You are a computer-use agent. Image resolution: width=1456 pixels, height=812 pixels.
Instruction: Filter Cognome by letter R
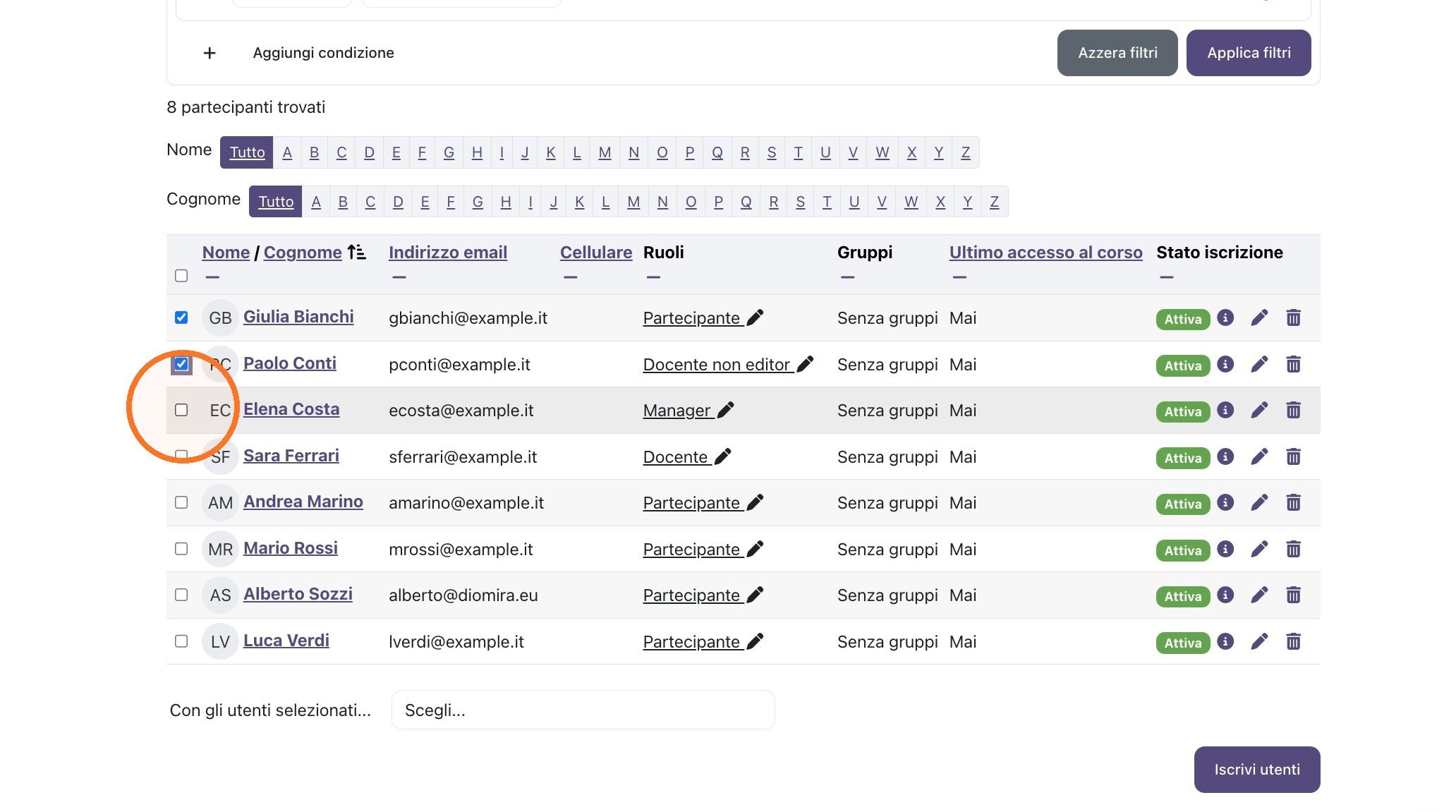[774, 202]
